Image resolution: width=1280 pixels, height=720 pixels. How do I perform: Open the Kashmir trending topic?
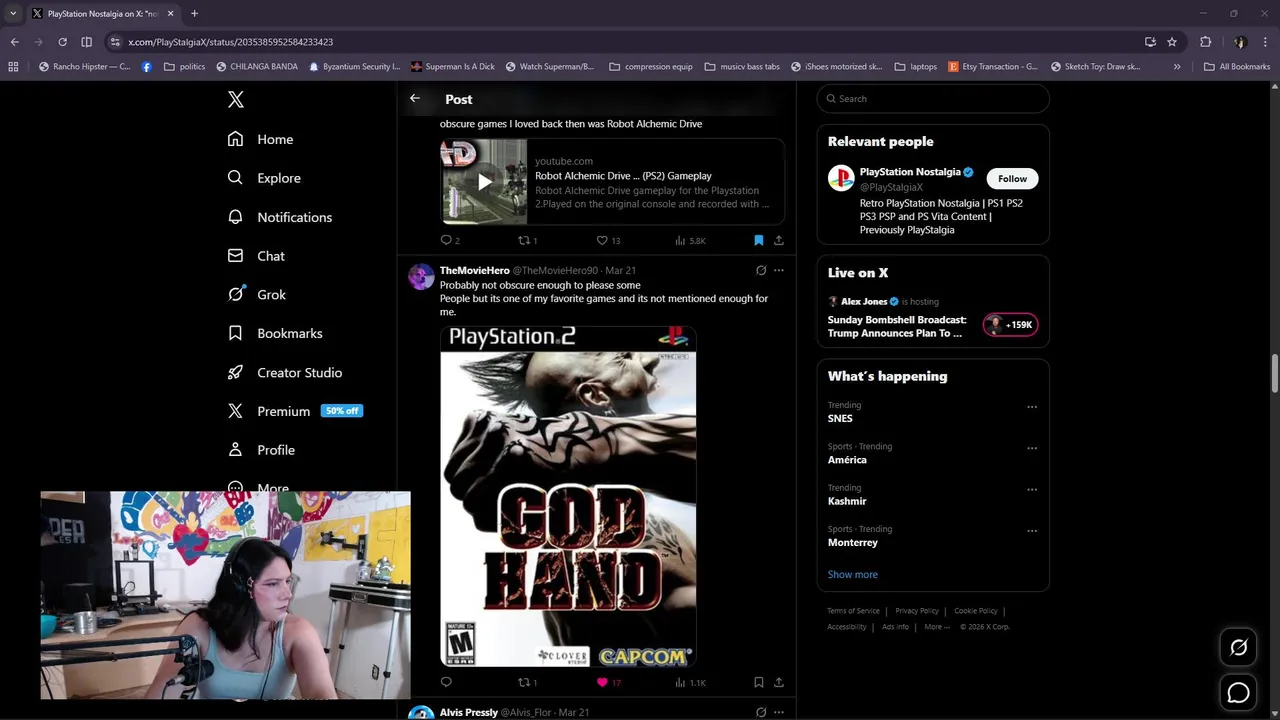[847, 501]
